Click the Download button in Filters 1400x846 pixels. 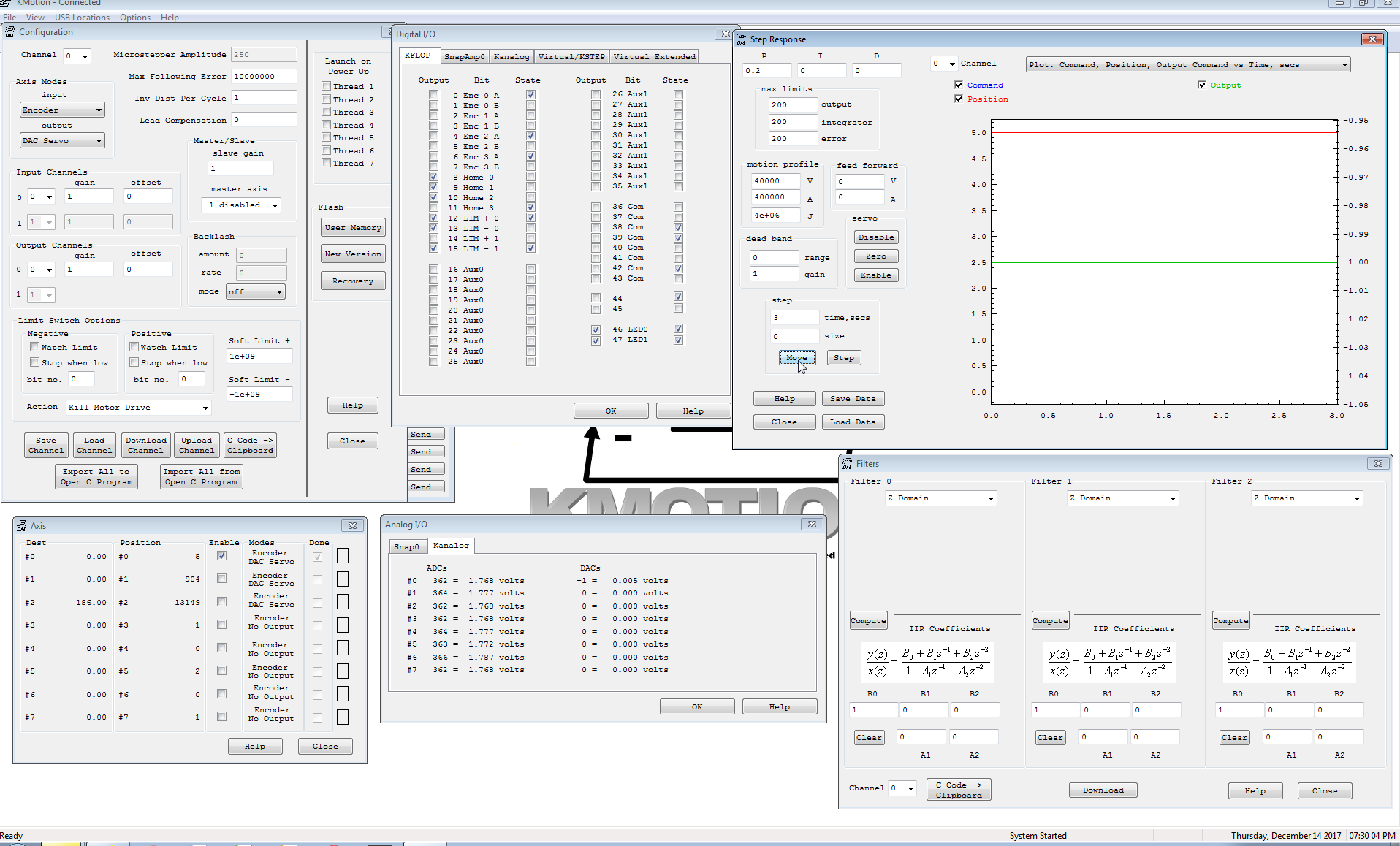point(1103,790)
